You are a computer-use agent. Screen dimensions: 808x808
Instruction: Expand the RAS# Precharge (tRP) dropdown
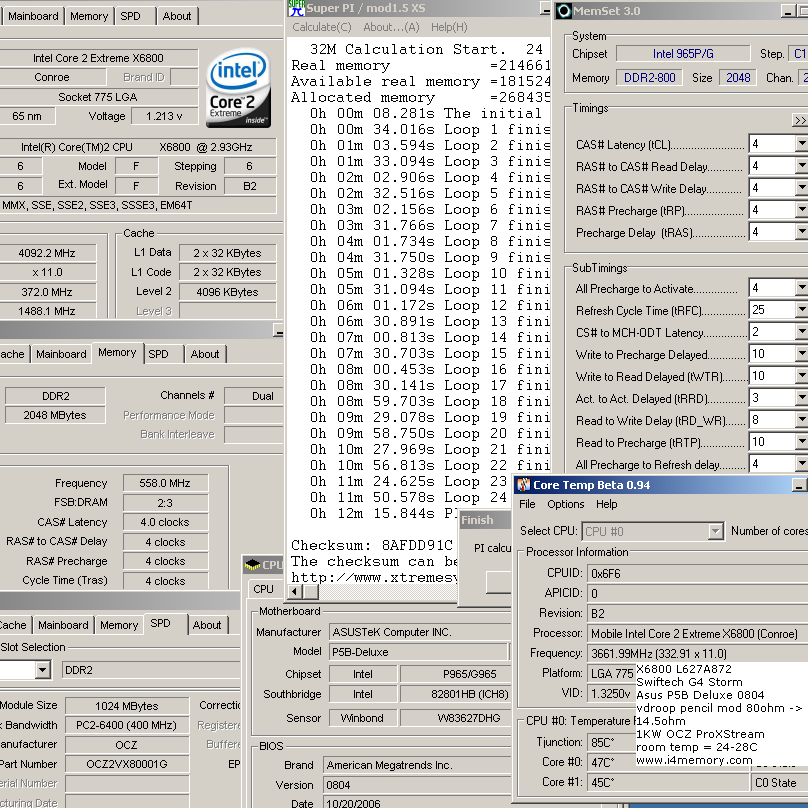(x=802, y=210)
